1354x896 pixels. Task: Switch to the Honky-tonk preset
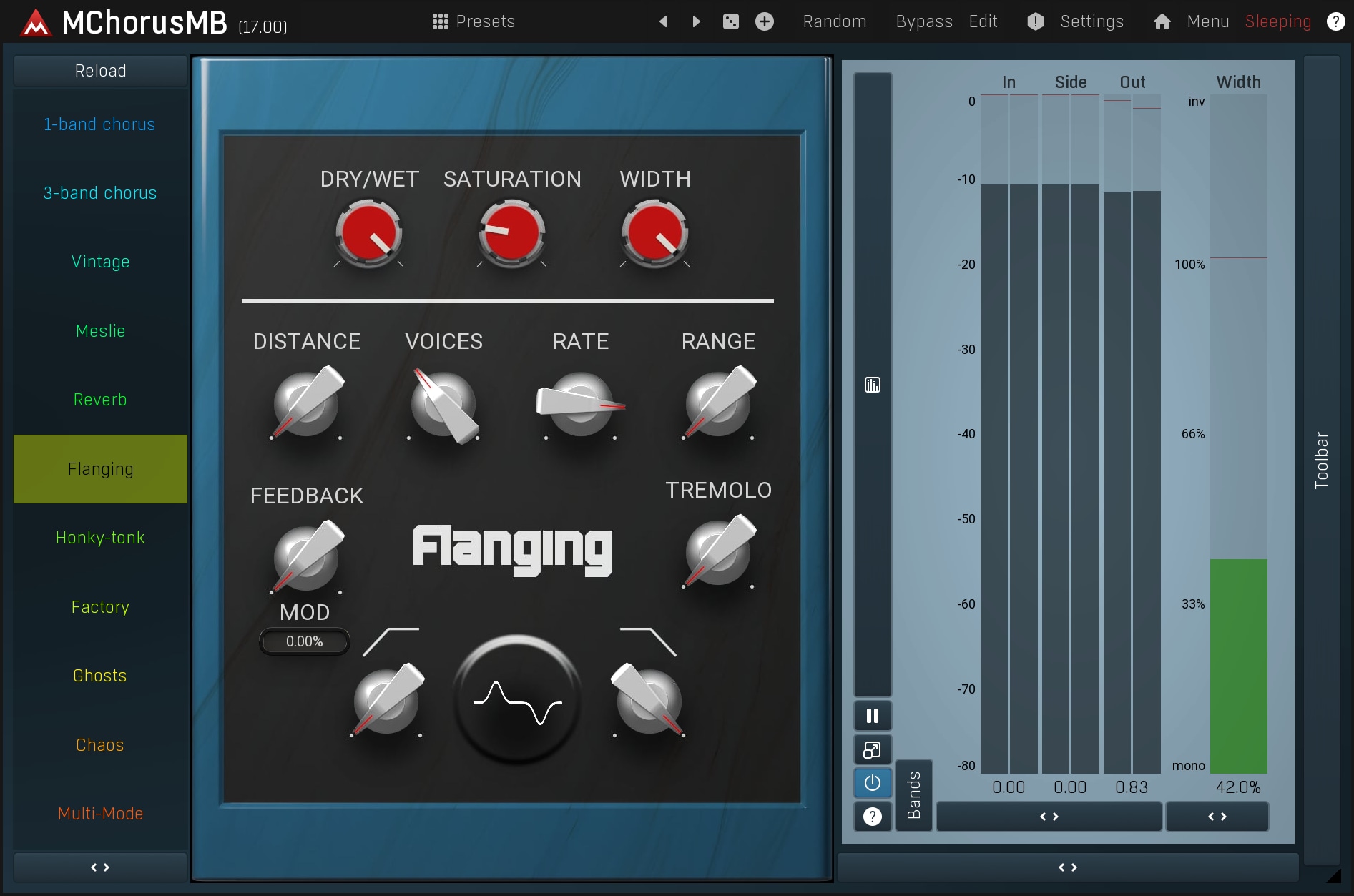(100, 538)
